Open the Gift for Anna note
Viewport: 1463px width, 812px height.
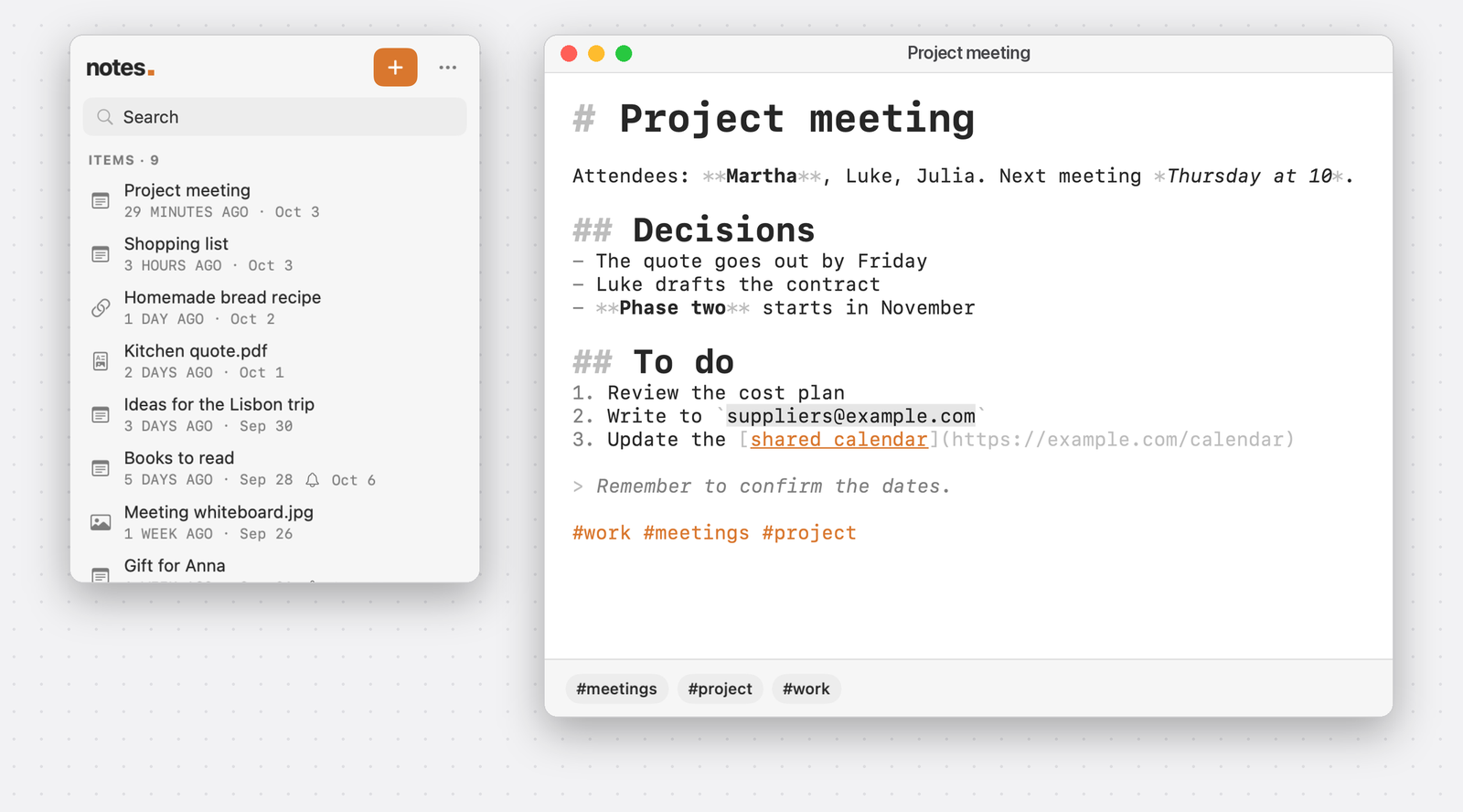275,567
